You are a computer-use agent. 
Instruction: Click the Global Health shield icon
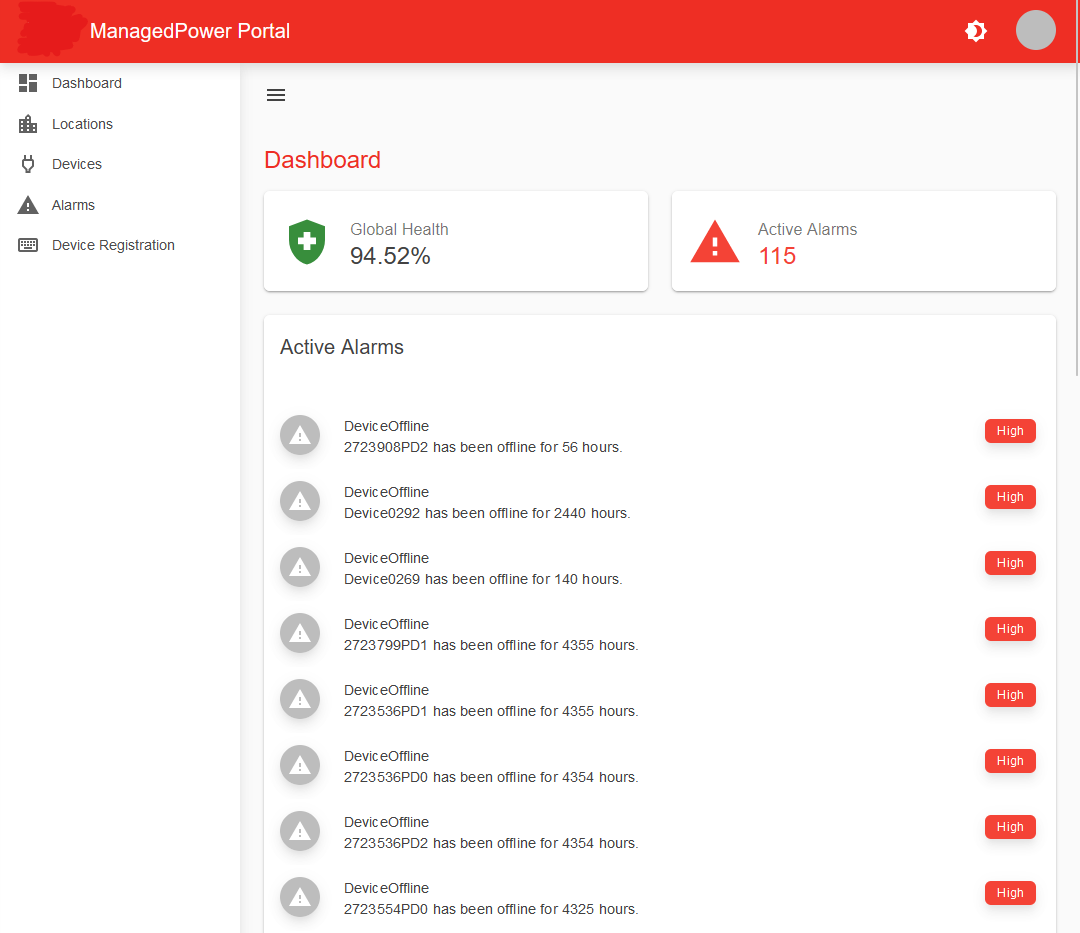(307, 241)
